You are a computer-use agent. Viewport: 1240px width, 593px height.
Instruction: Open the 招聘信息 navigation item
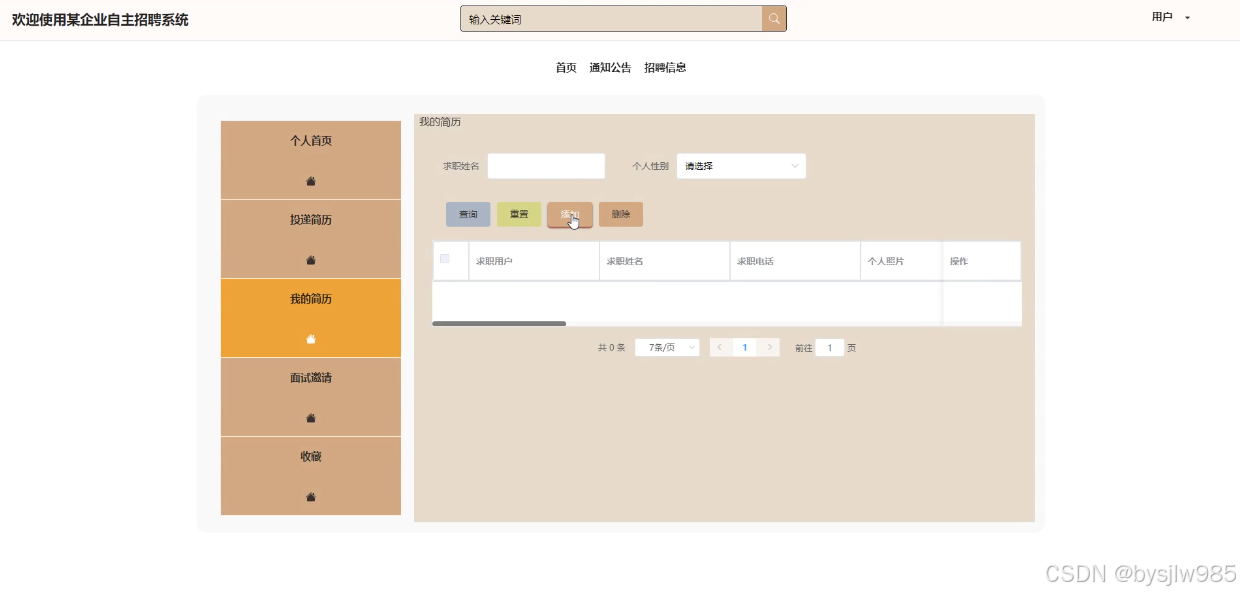[x=665, y=68]
